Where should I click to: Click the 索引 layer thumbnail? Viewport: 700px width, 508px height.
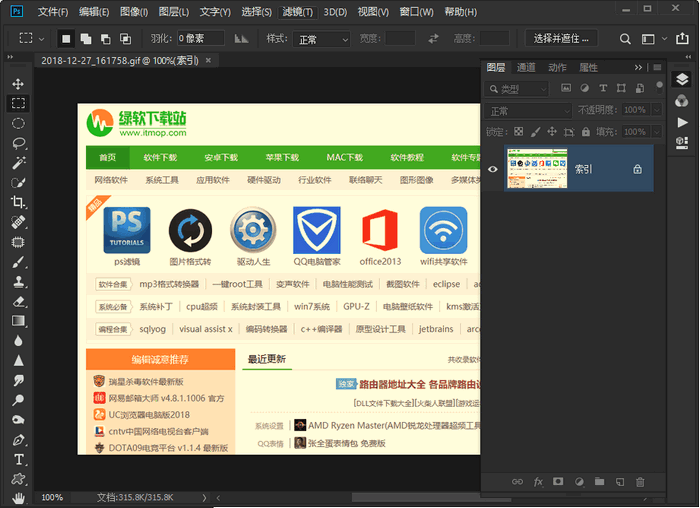tap(537, 169)
